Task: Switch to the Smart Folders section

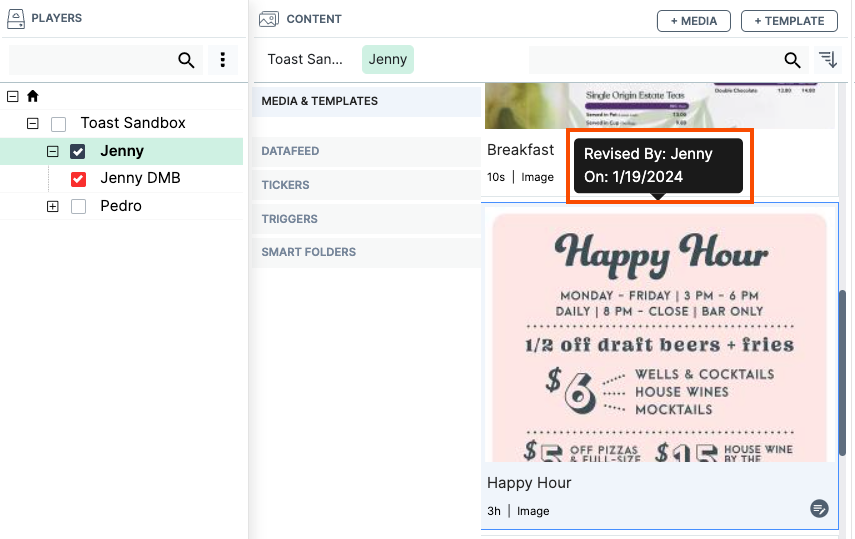Action: 308,252
